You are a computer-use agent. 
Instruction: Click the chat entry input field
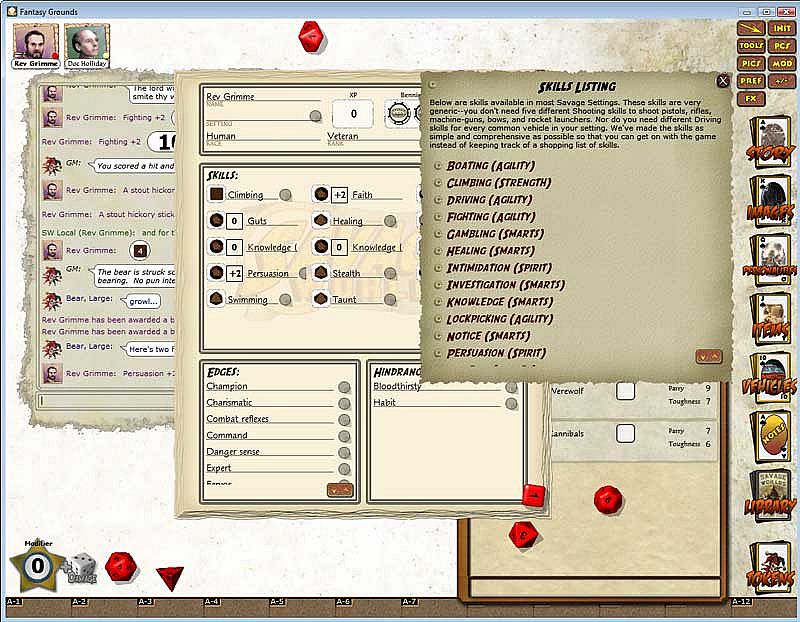(x=106, y=401)
